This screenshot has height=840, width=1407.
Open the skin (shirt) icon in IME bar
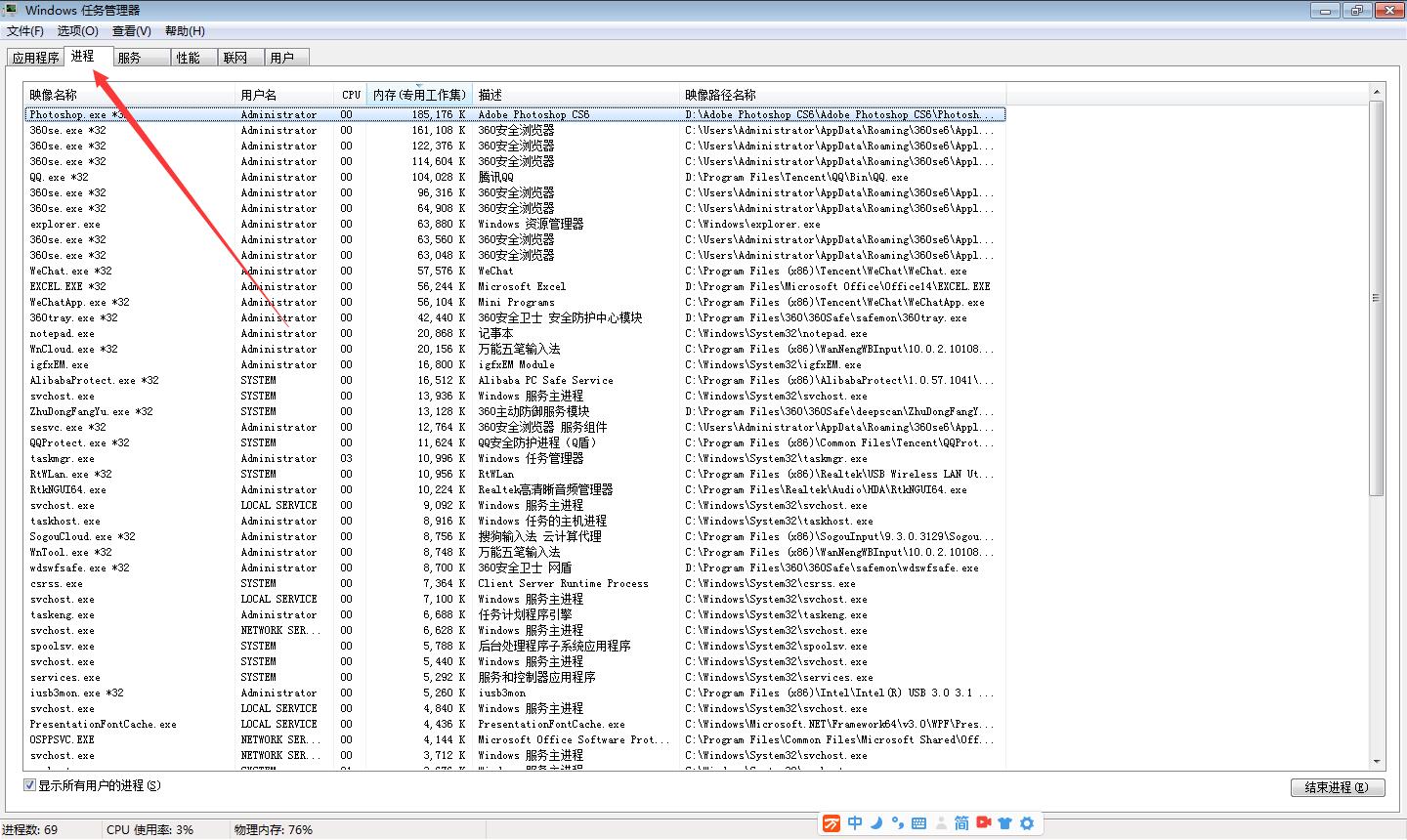click(1004, 823)
